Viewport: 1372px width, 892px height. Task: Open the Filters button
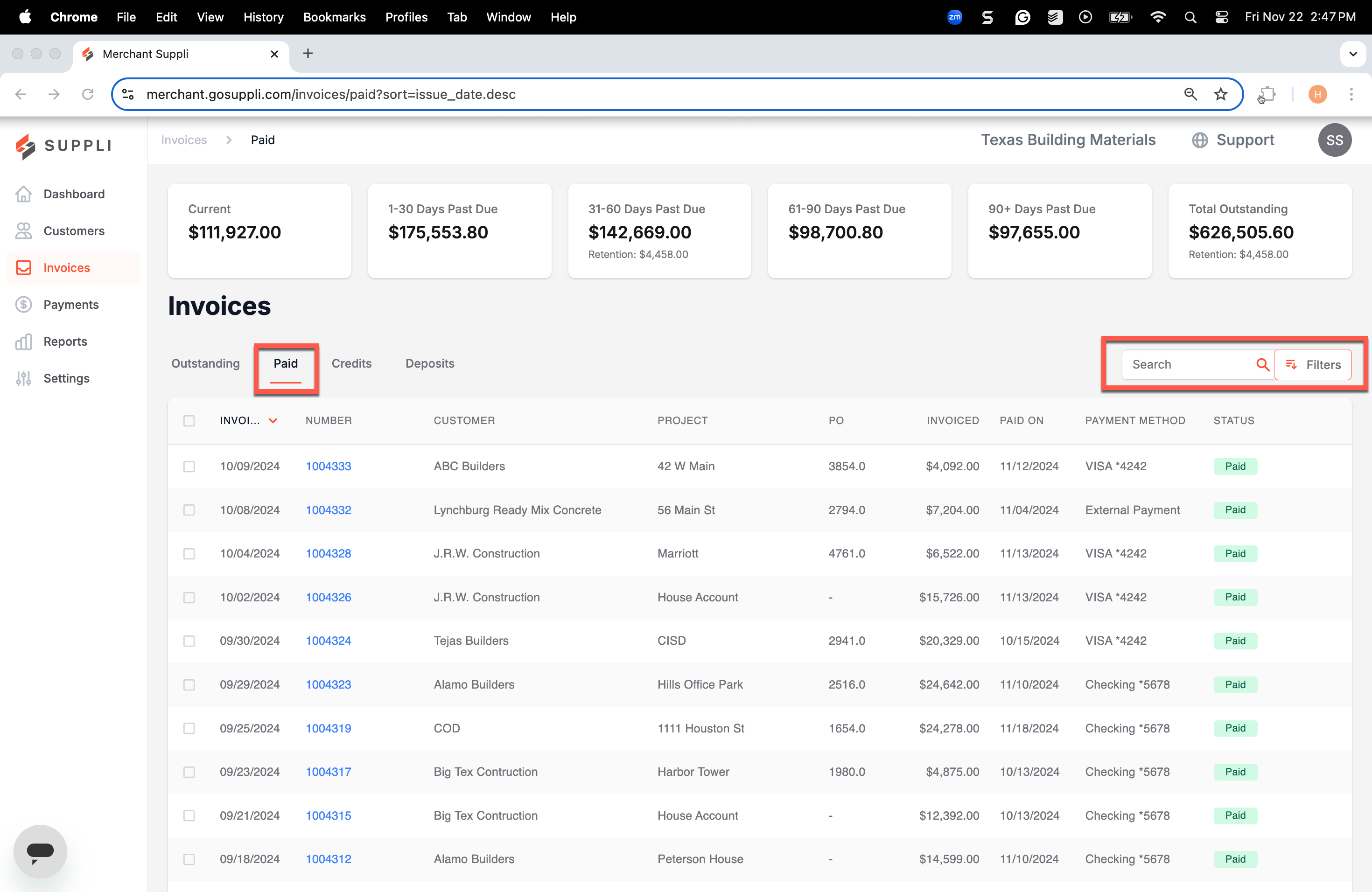(1312, 365)
